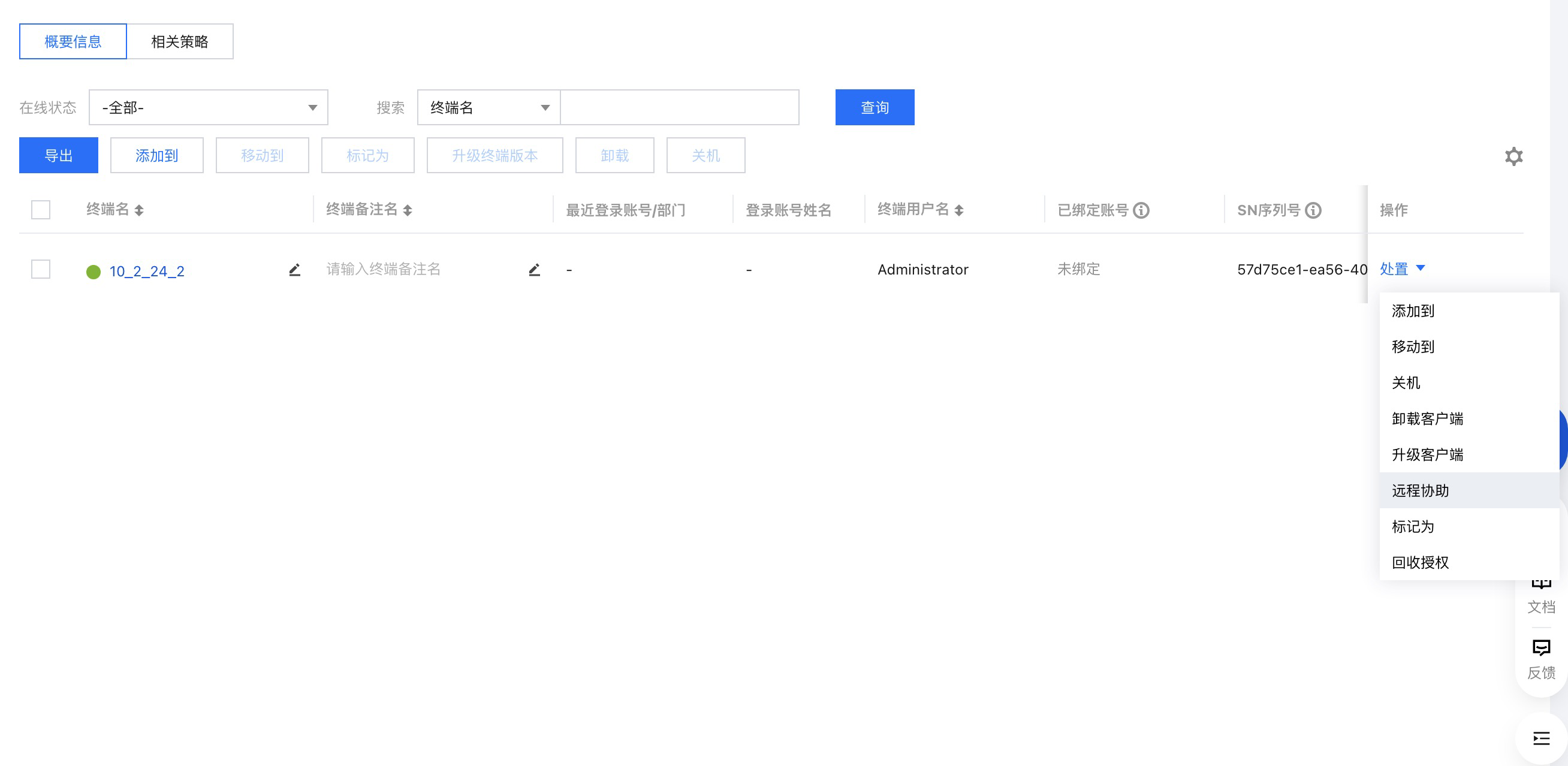Click info icon next to SN序列号
This screenshot has width=1568, height=766.
(1314, 210)
